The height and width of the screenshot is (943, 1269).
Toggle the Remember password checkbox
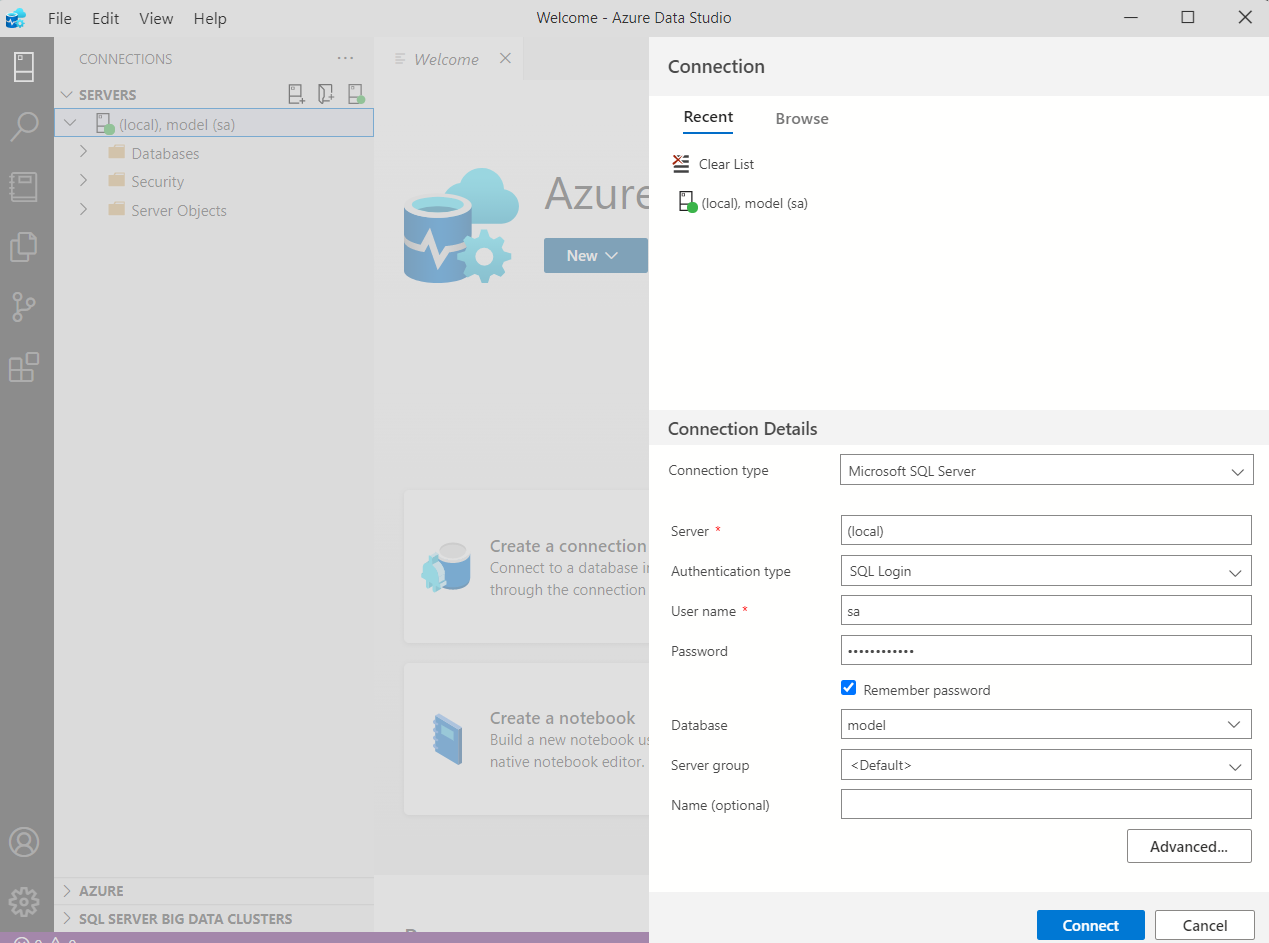pos(849,688)
